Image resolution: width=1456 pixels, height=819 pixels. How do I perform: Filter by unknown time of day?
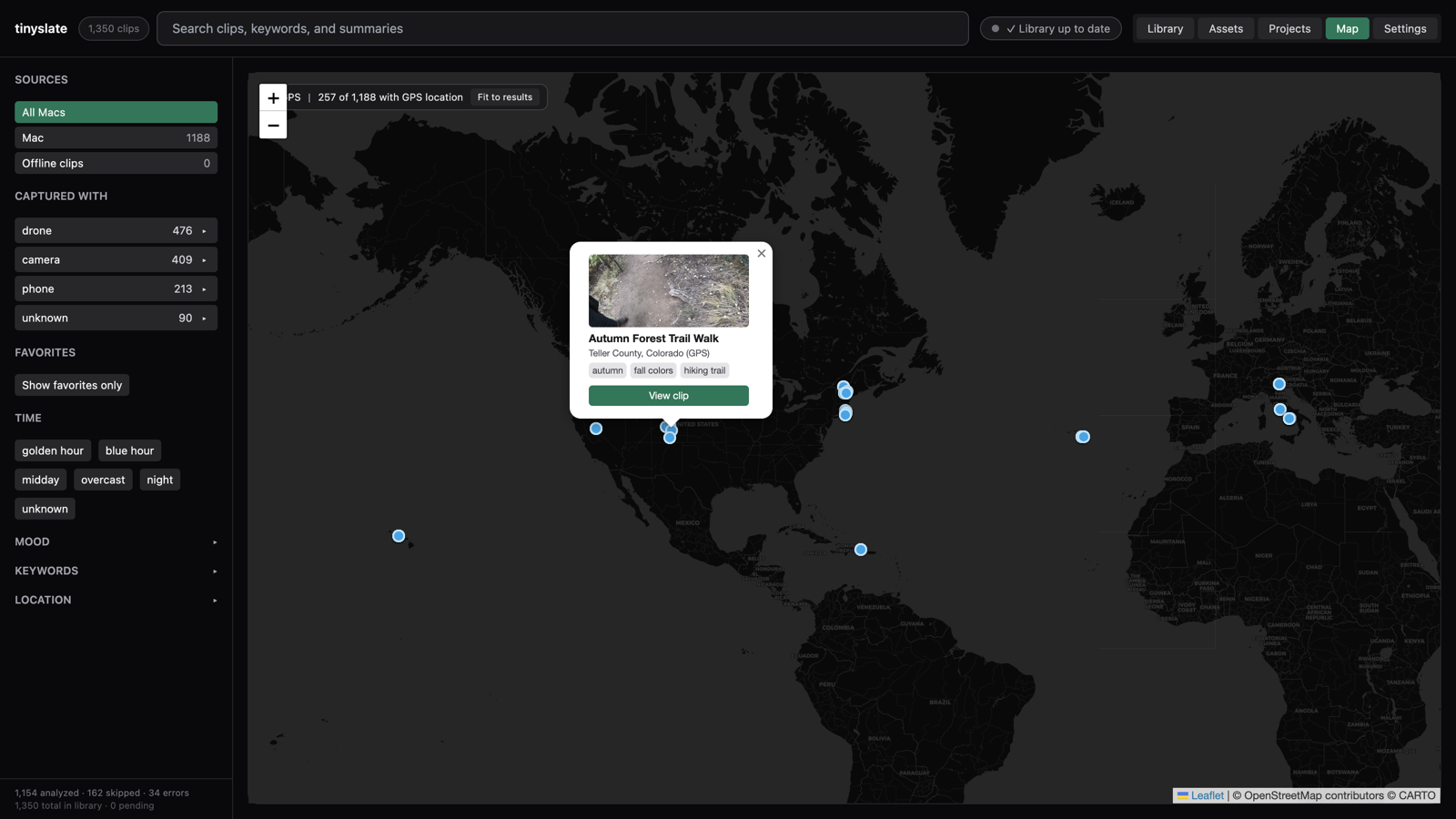coord(45,509)
